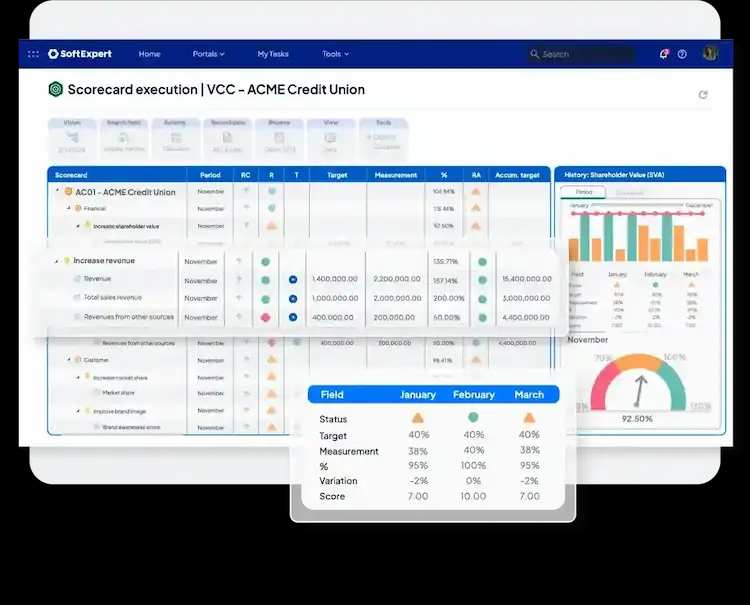Click red status icon for Revenues from other sources
The image size is (750, 605).
266,317
